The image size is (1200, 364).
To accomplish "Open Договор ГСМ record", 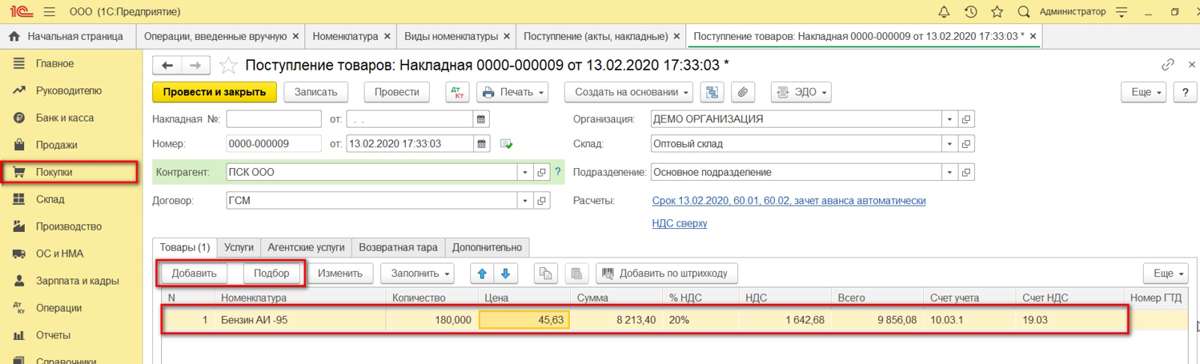I will coord(542,200).
